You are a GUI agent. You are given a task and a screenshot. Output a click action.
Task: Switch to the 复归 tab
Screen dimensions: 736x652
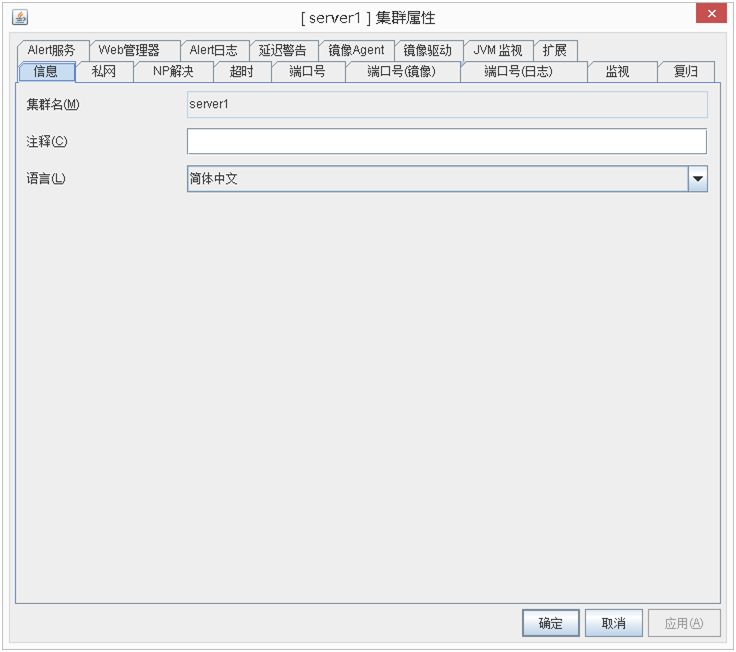pyautogui.click(x=686, y=72)
